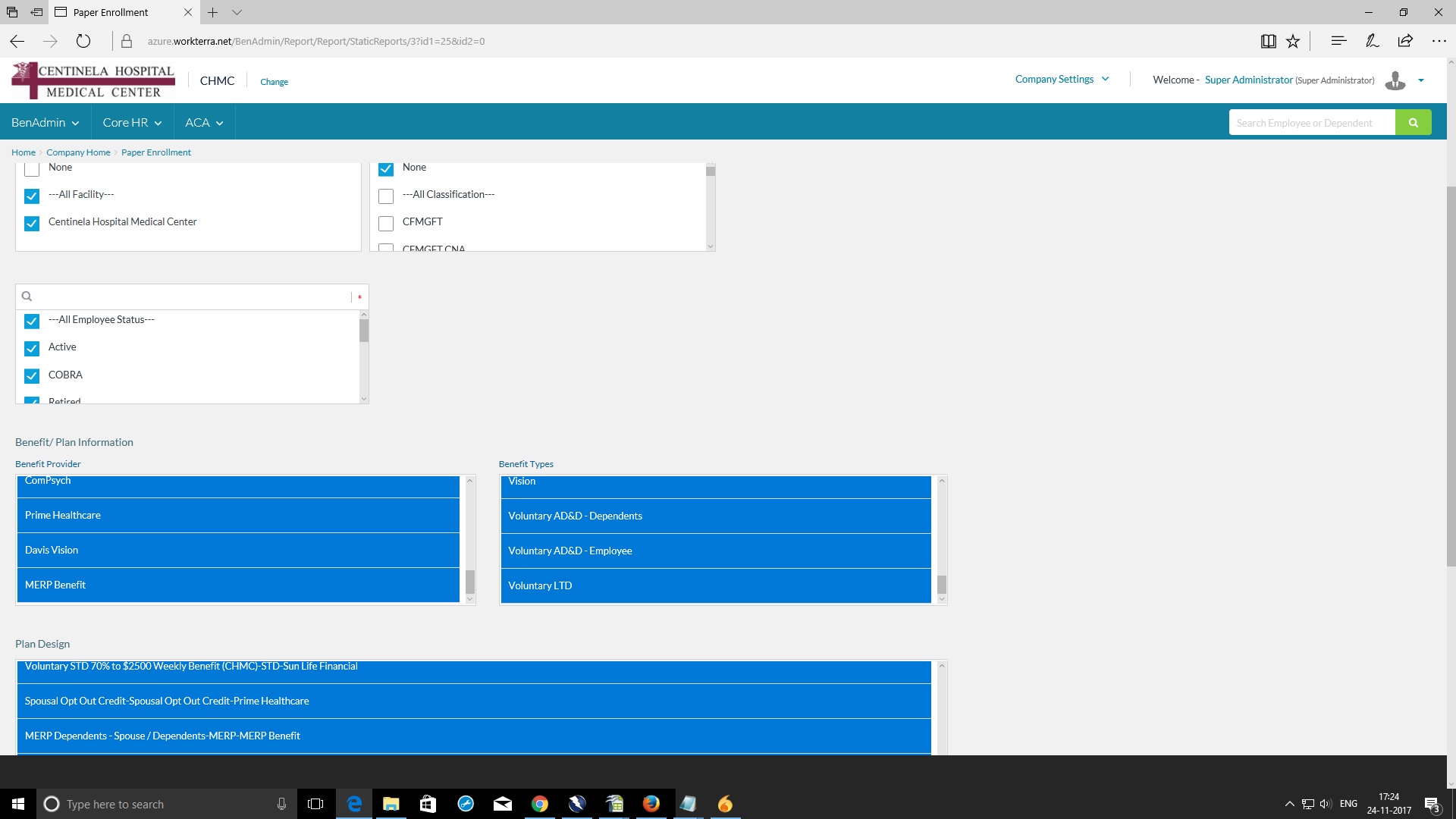The width and height of the screenshot is (1456, 819).
Task: Click the Add notes pen icon
Action: tap(1372, 41)
